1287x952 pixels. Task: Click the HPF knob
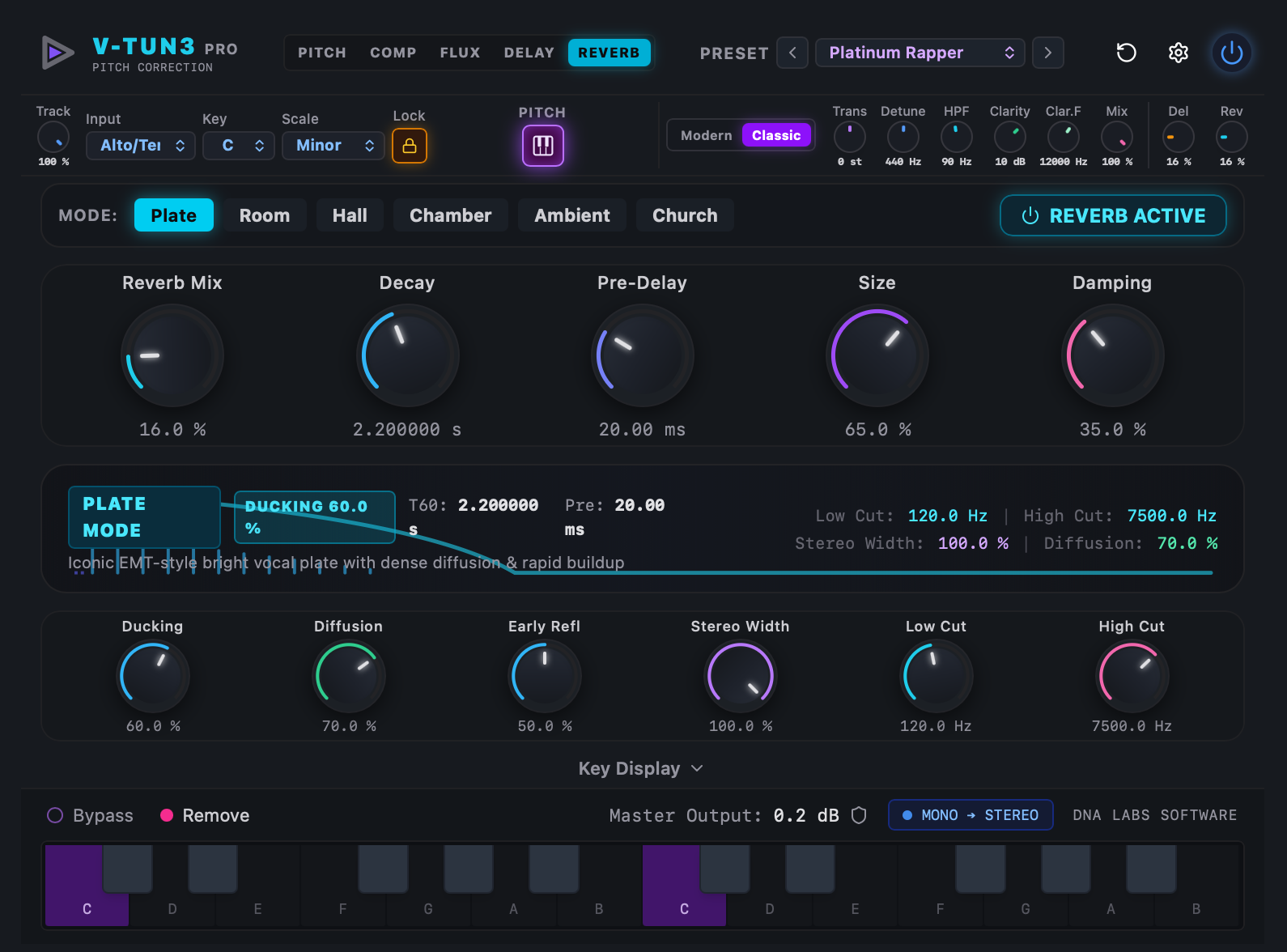956,137
